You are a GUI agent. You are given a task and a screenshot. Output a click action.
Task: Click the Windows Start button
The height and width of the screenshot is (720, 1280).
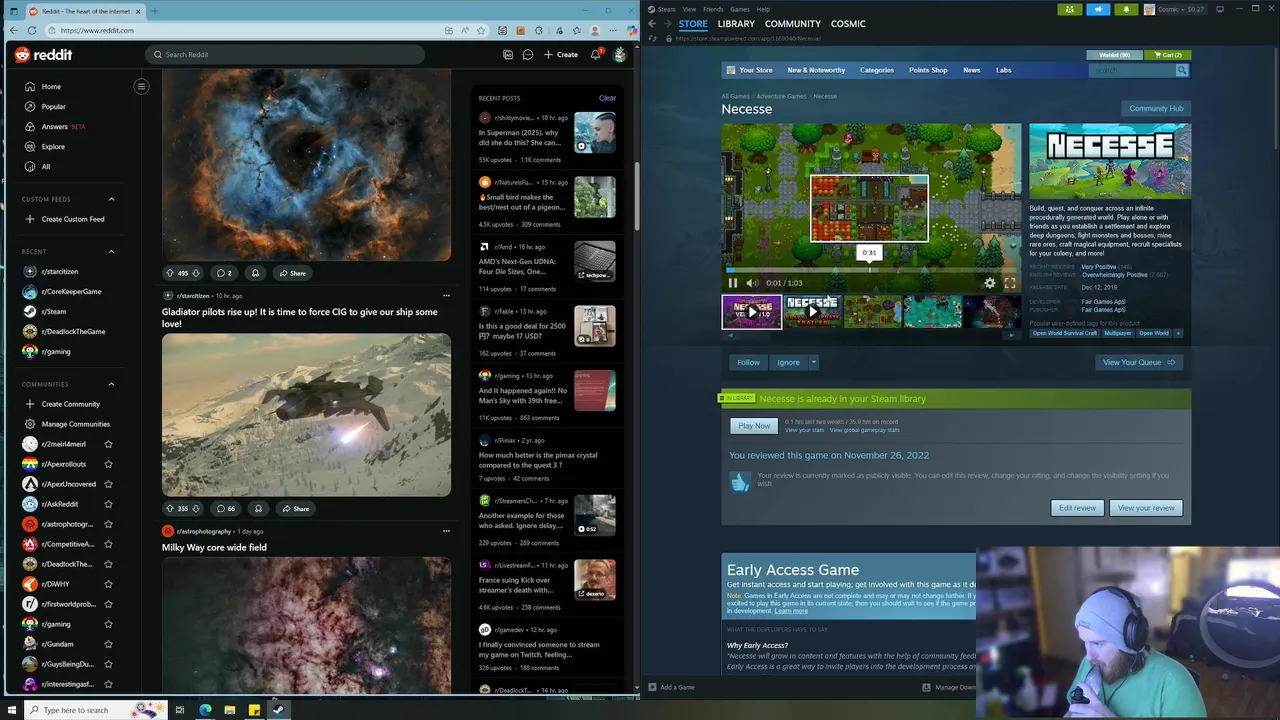[10, 710]
